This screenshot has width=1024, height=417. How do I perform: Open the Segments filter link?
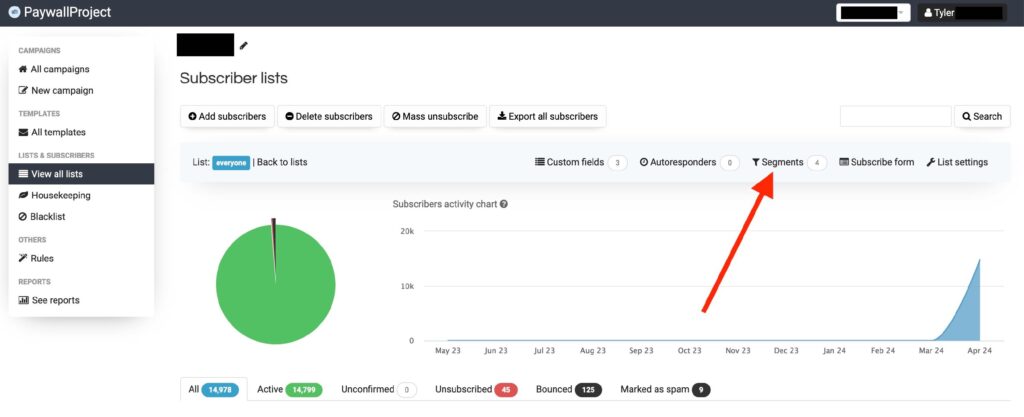(x=777, y=162)
